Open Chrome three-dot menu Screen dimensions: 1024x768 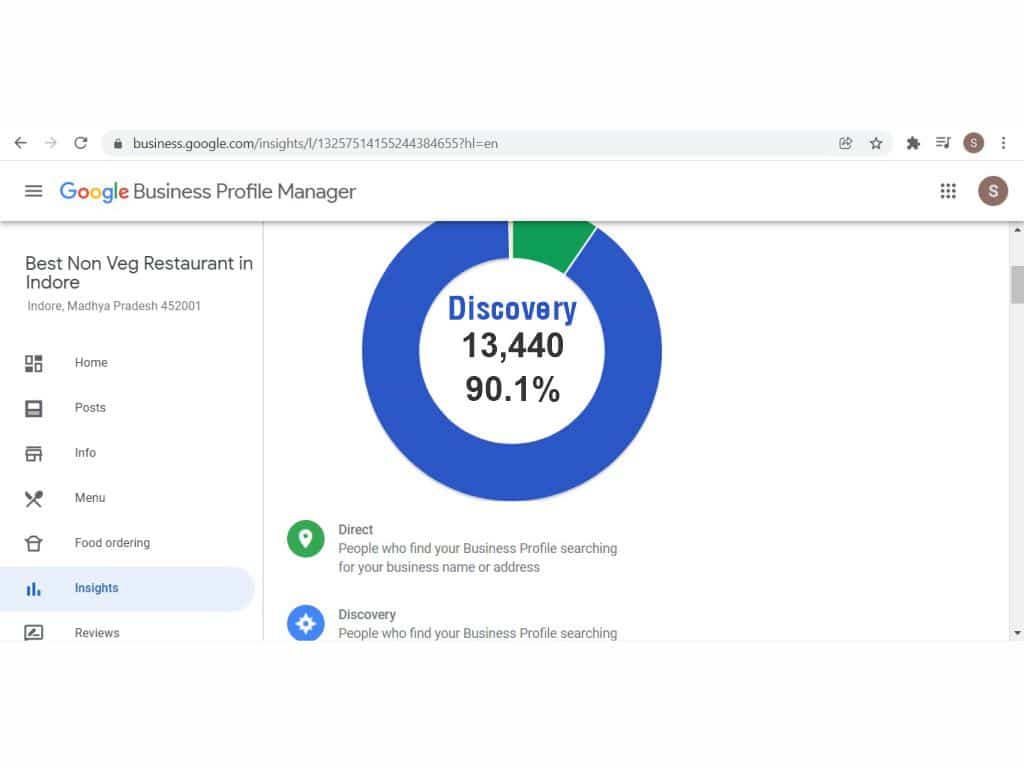tap(1003, 143)
